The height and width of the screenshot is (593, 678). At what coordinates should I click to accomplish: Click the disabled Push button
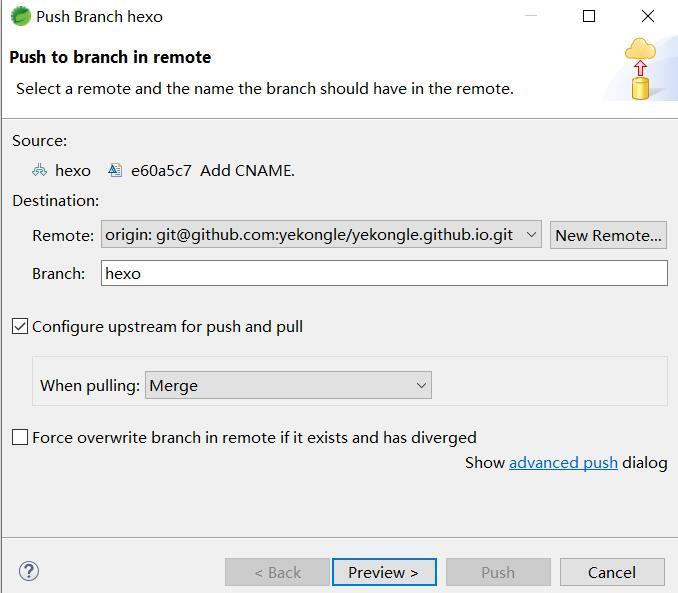tap(498, 572)
